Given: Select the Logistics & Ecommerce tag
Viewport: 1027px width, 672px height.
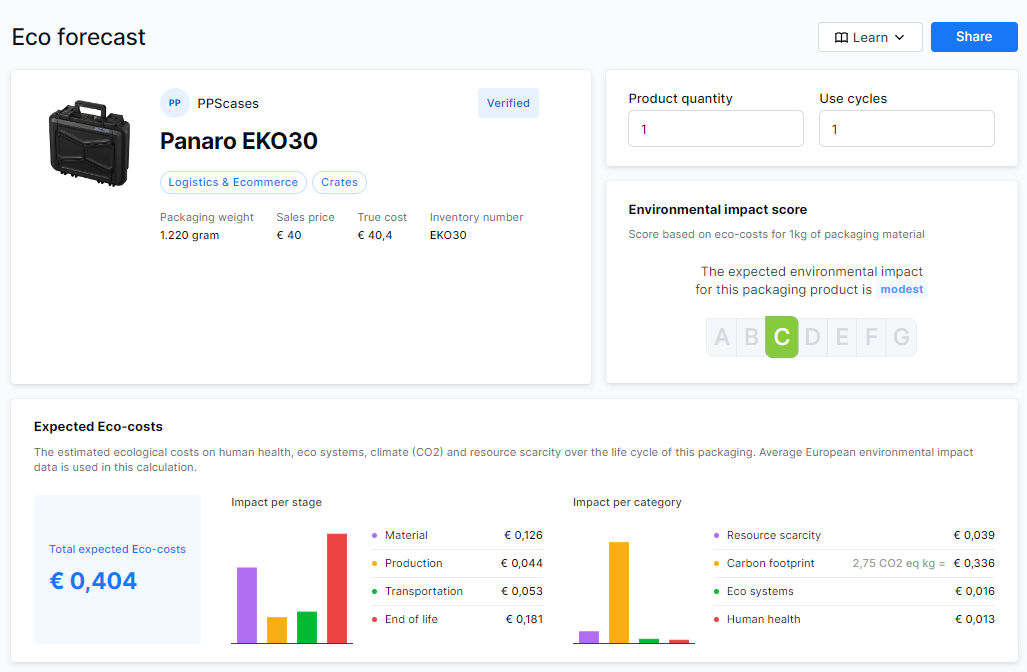Looking at the screenshot, I should 233,182.
